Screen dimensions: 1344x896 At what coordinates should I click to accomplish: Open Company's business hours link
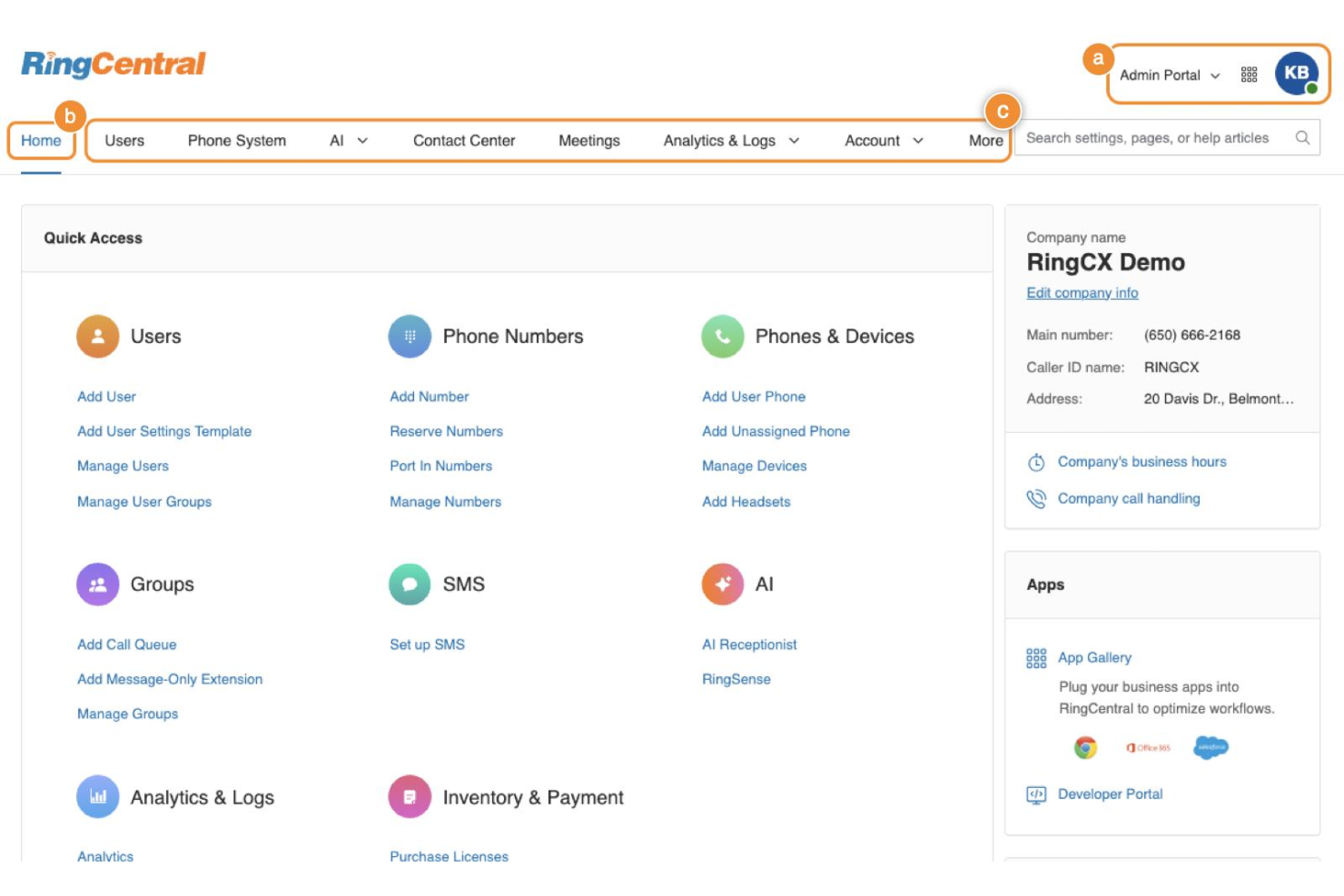(x=1141, y=462)
